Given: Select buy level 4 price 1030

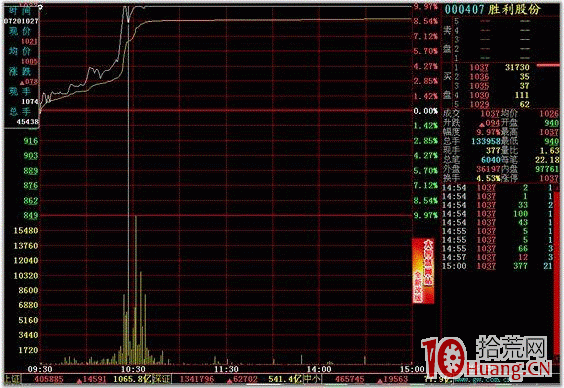Looking at the screenshot, I should click(x=479, y=95).
